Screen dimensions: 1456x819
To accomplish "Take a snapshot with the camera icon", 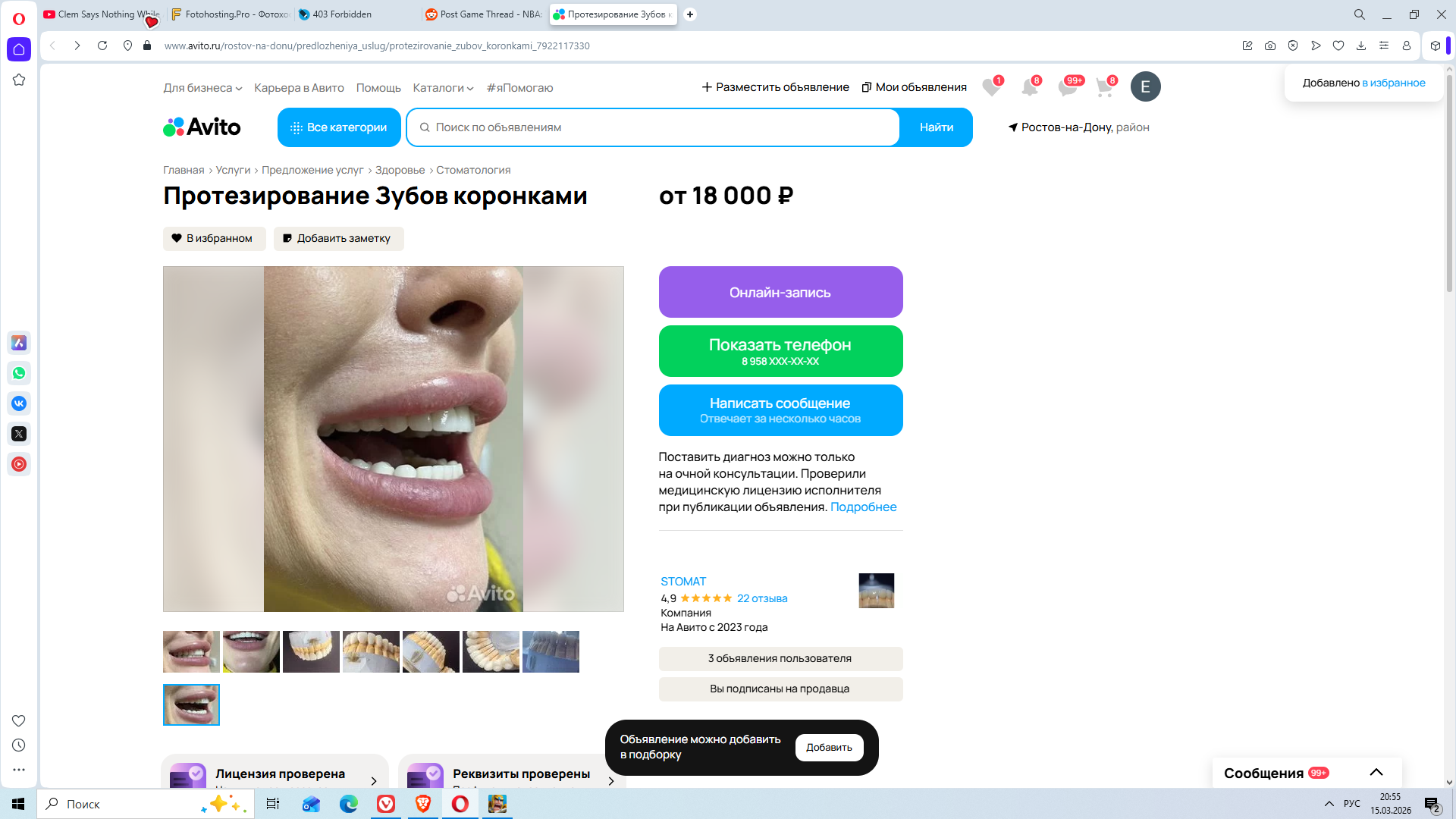I will tap(1269, 45).
